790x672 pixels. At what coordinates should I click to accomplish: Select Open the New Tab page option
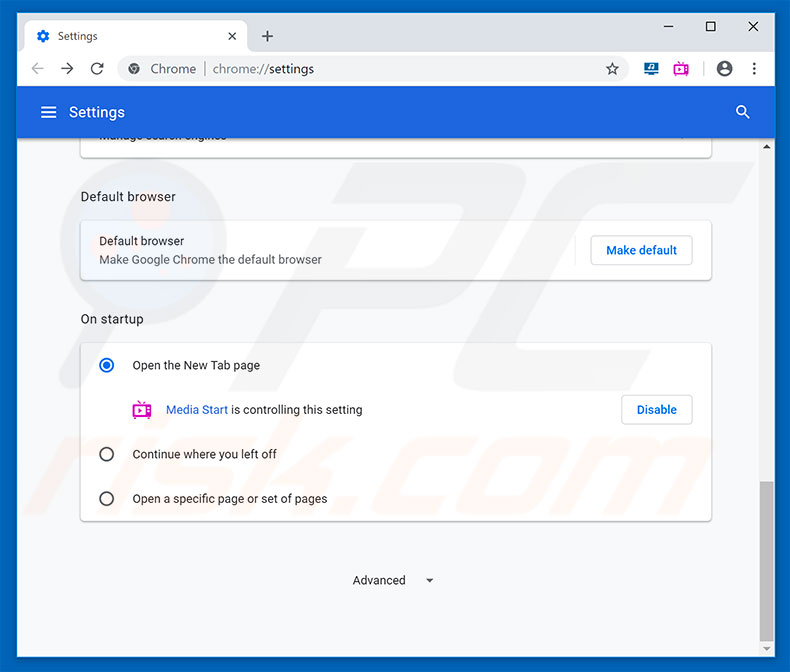(106, 365)
